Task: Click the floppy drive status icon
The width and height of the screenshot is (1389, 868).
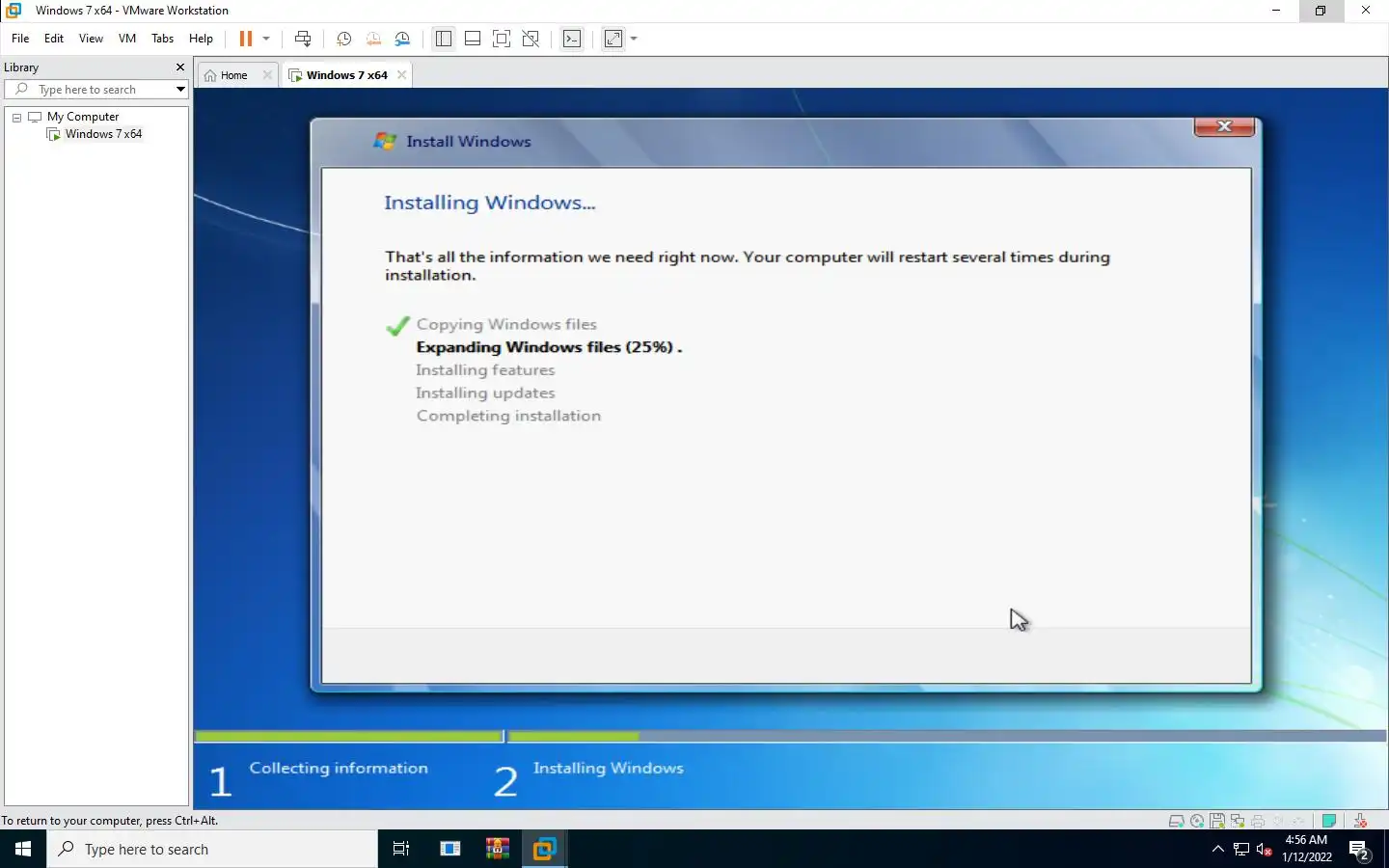Action: tap(1217, 822)
